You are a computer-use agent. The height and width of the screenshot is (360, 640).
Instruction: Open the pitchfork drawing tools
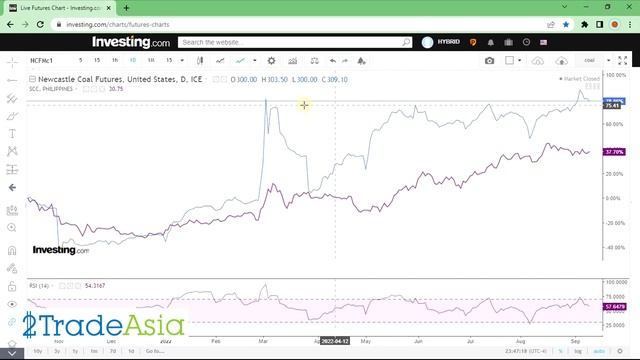[12, 98]
